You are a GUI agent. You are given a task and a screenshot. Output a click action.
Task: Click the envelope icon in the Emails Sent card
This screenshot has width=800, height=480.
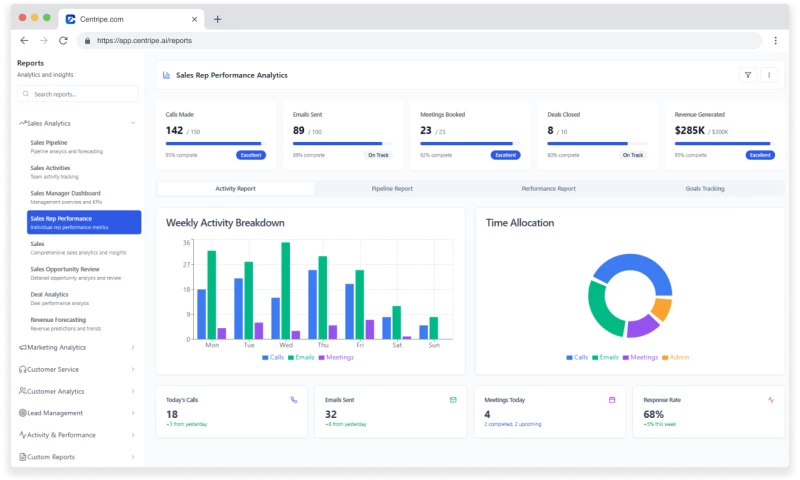click(x=453, y=400)
